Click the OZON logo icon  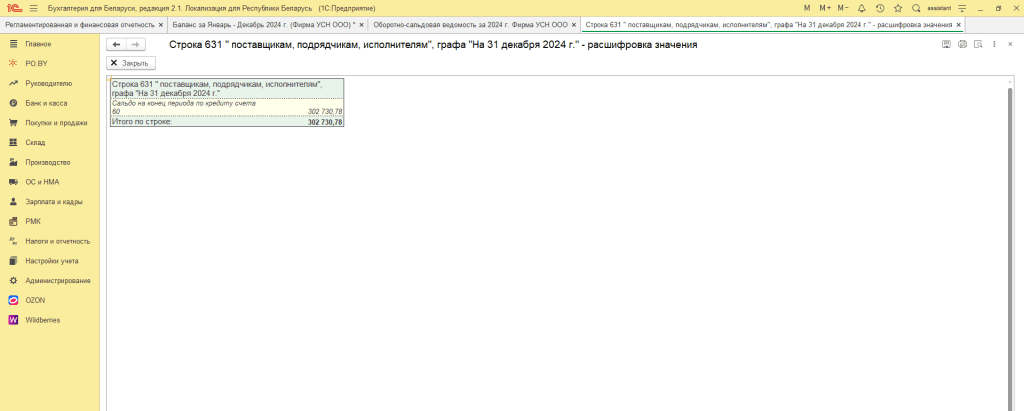(12, 300)
